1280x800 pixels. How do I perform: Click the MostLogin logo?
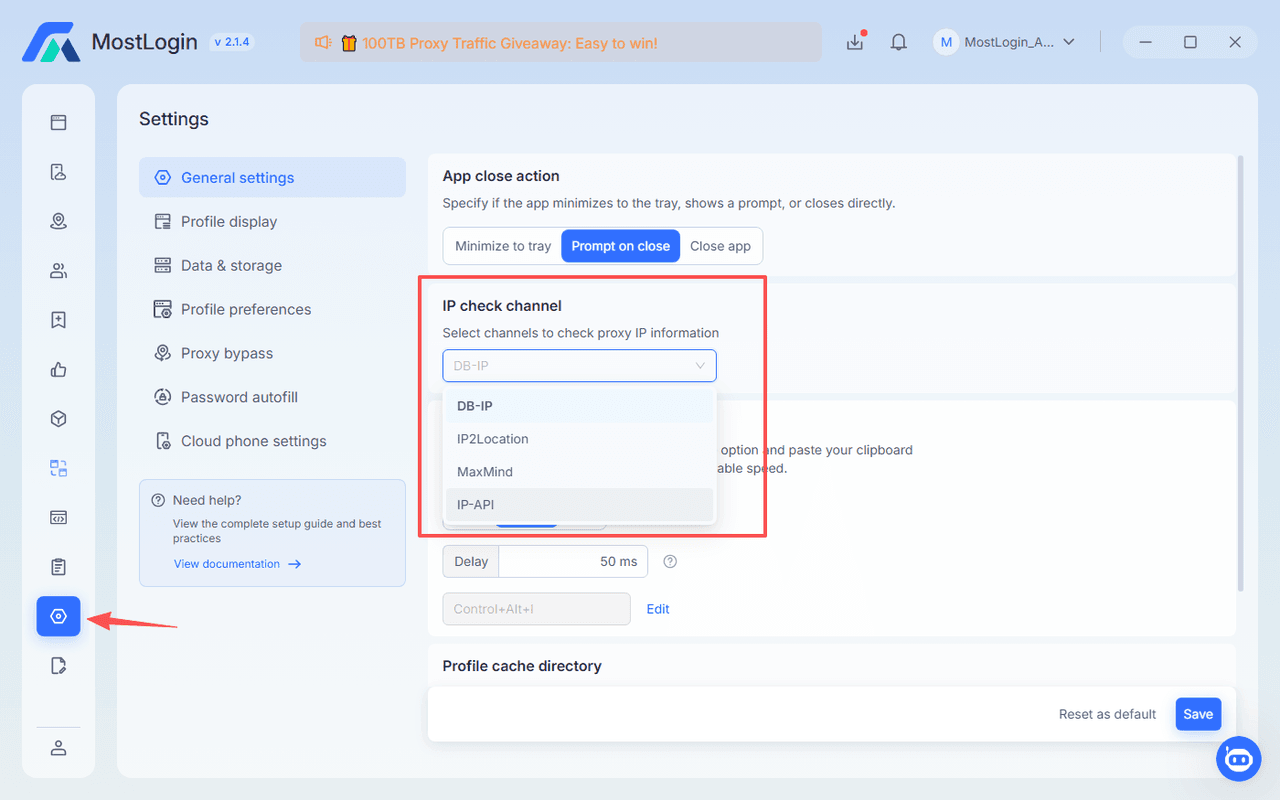coord(50,42)
